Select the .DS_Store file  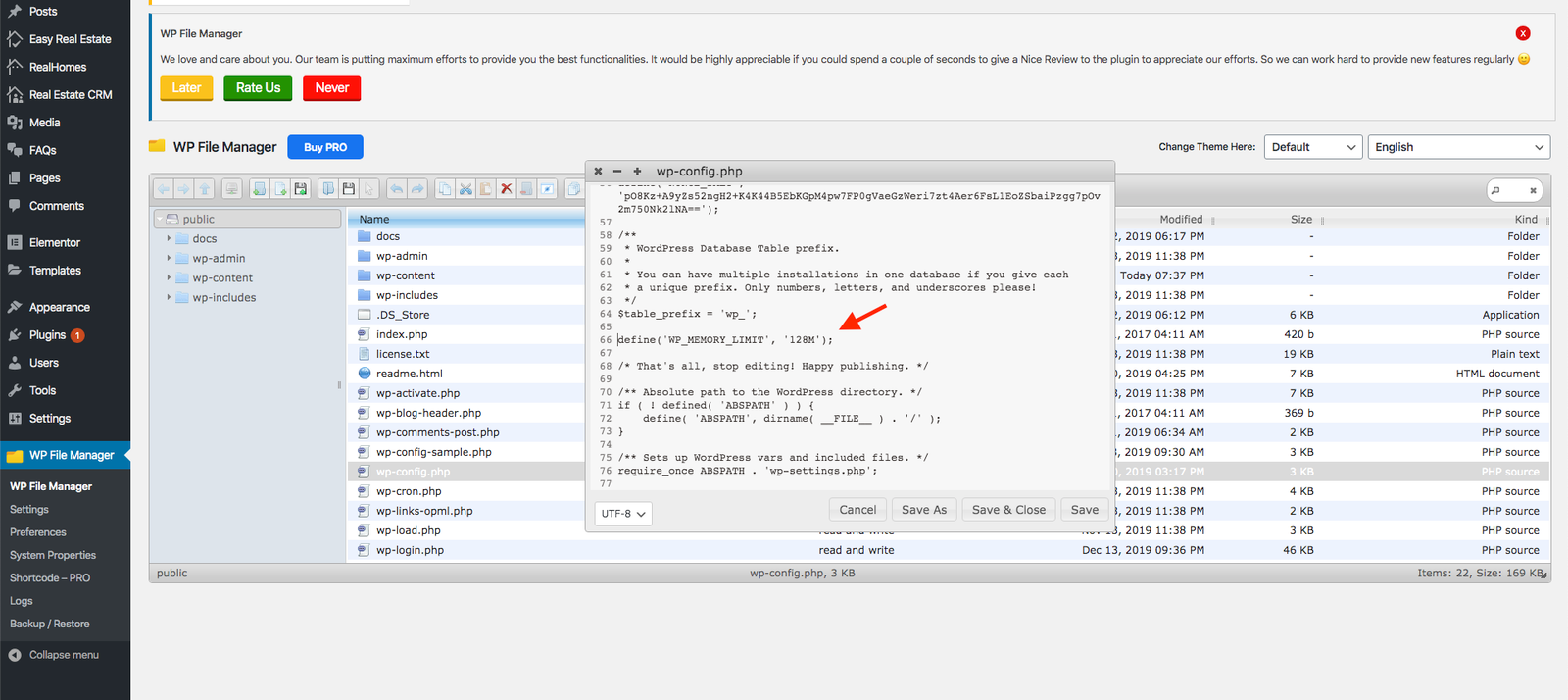403,315
